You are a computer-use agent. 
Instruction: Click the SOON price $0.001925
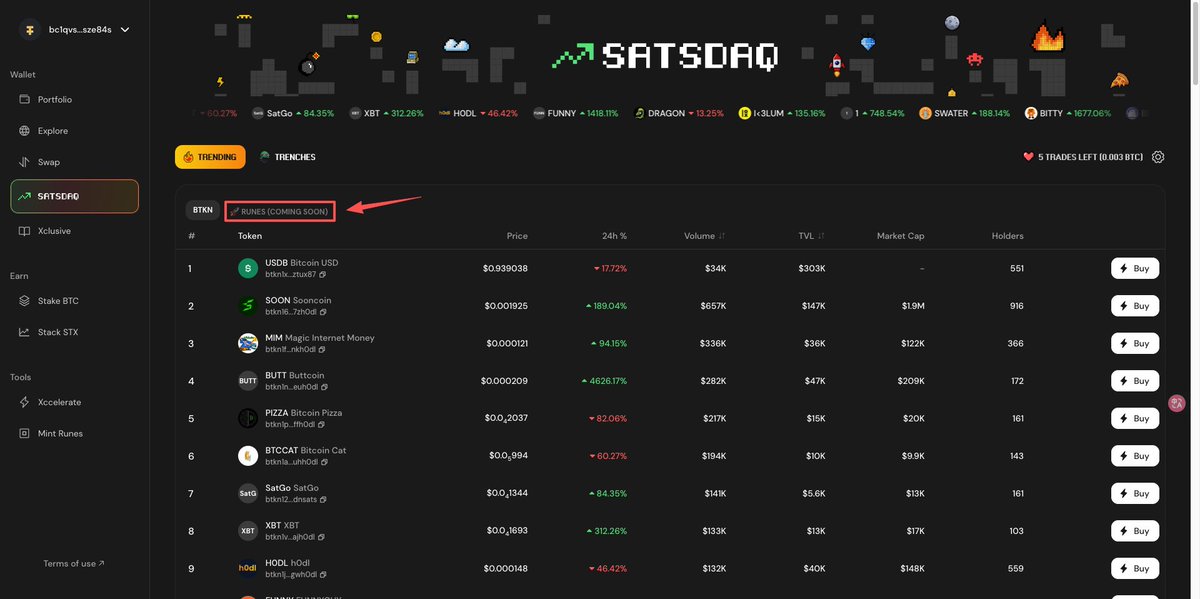506,306
